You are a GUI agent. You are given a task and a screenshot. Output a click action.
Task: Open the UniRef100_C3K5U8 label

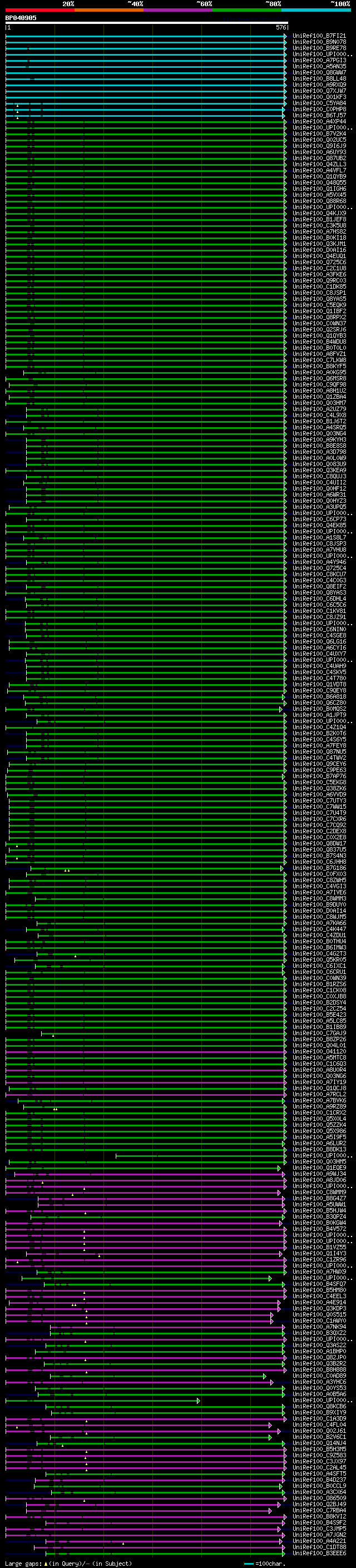319,226
